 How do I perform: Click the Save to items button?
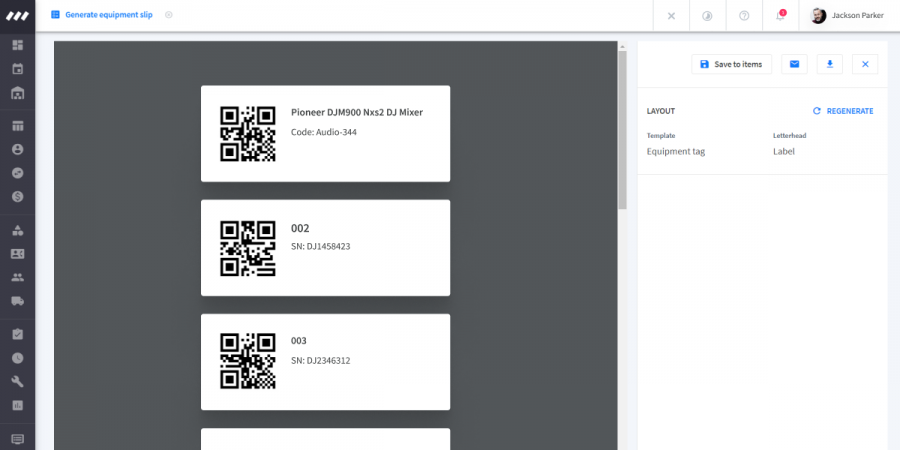click(x=731, y=64)
